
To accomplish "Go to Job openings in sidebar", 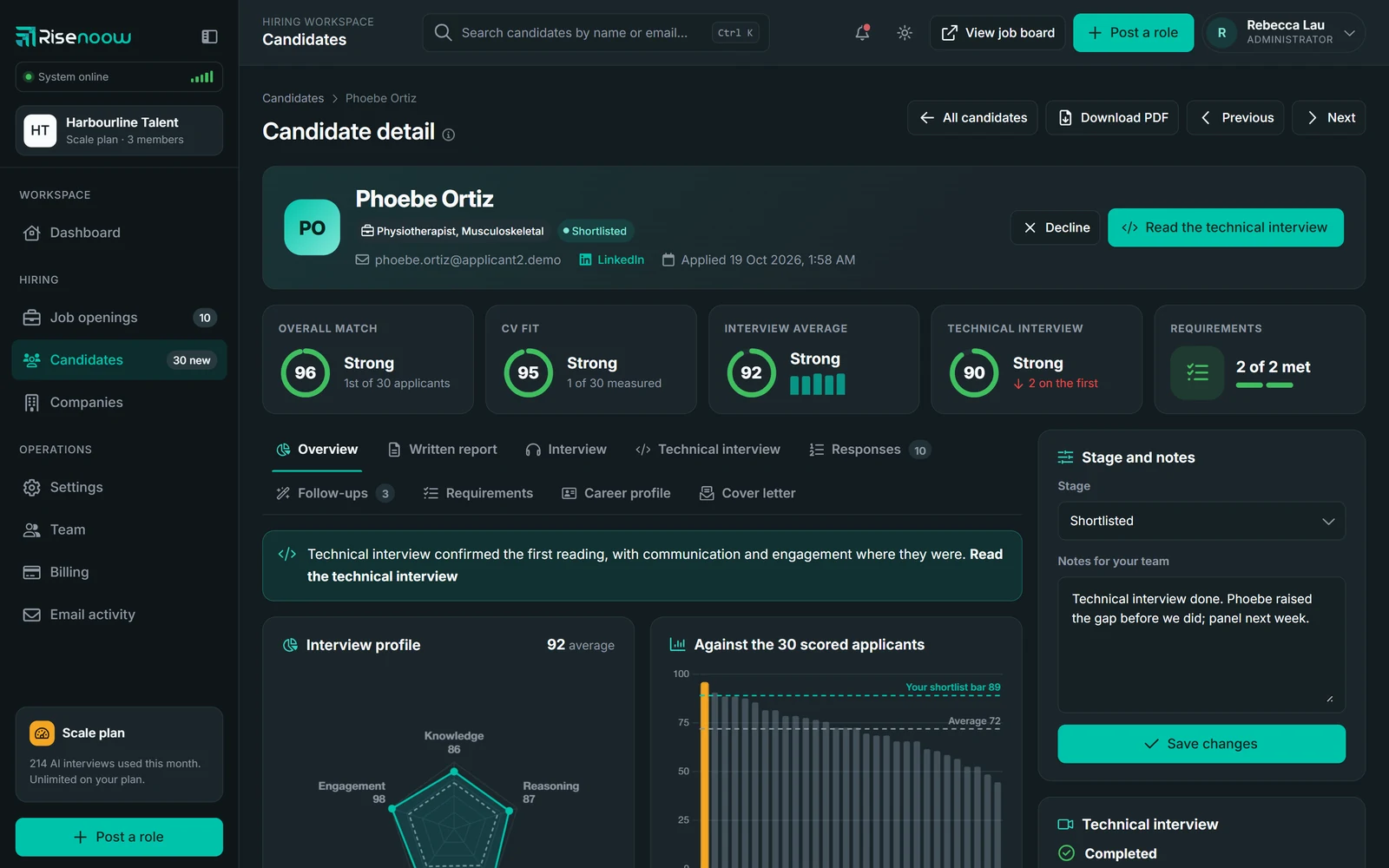I will click(x=119, y=318).
